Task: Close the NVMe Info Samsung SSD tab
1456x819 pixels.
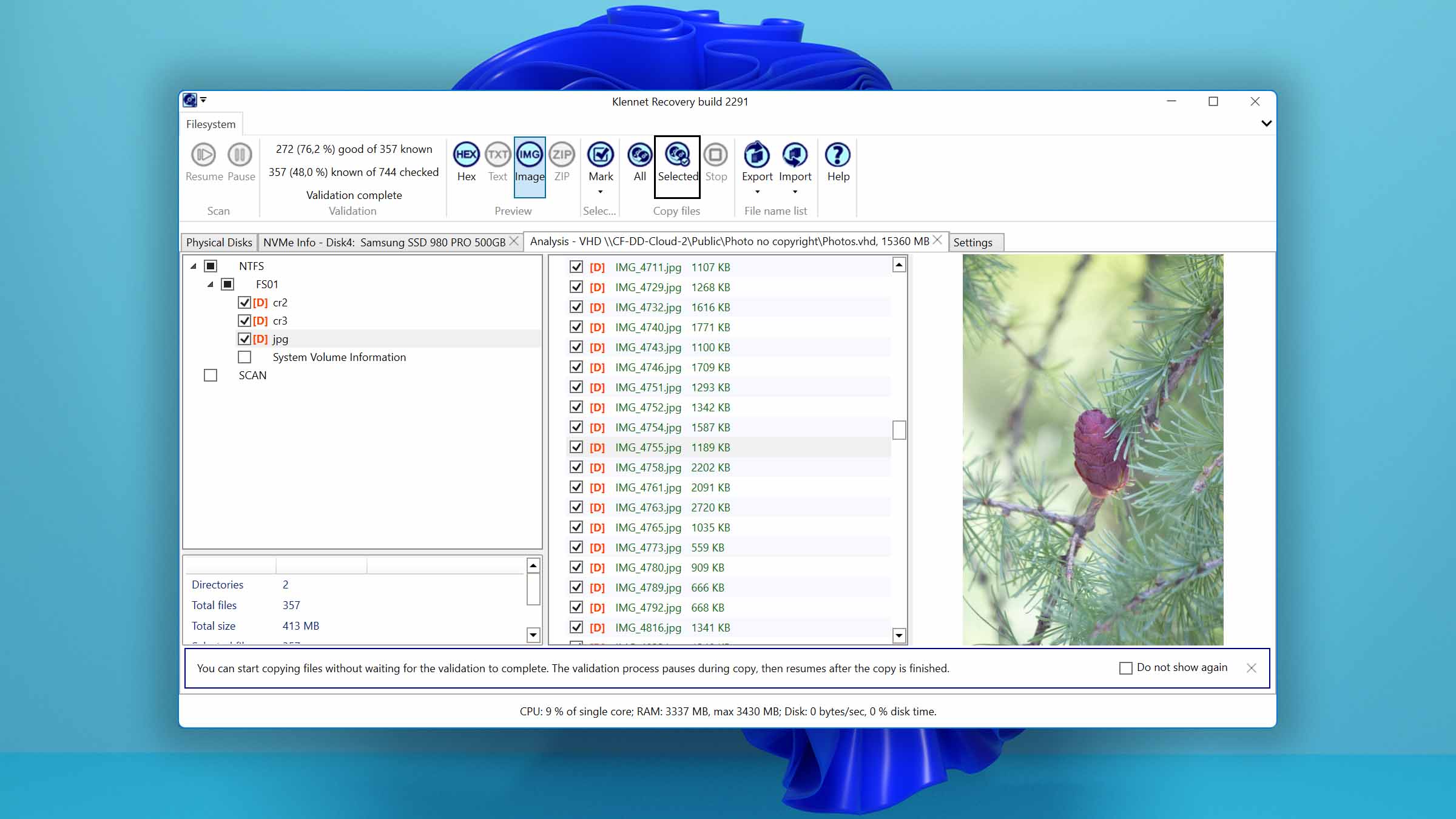Action: tap(514, 241)
